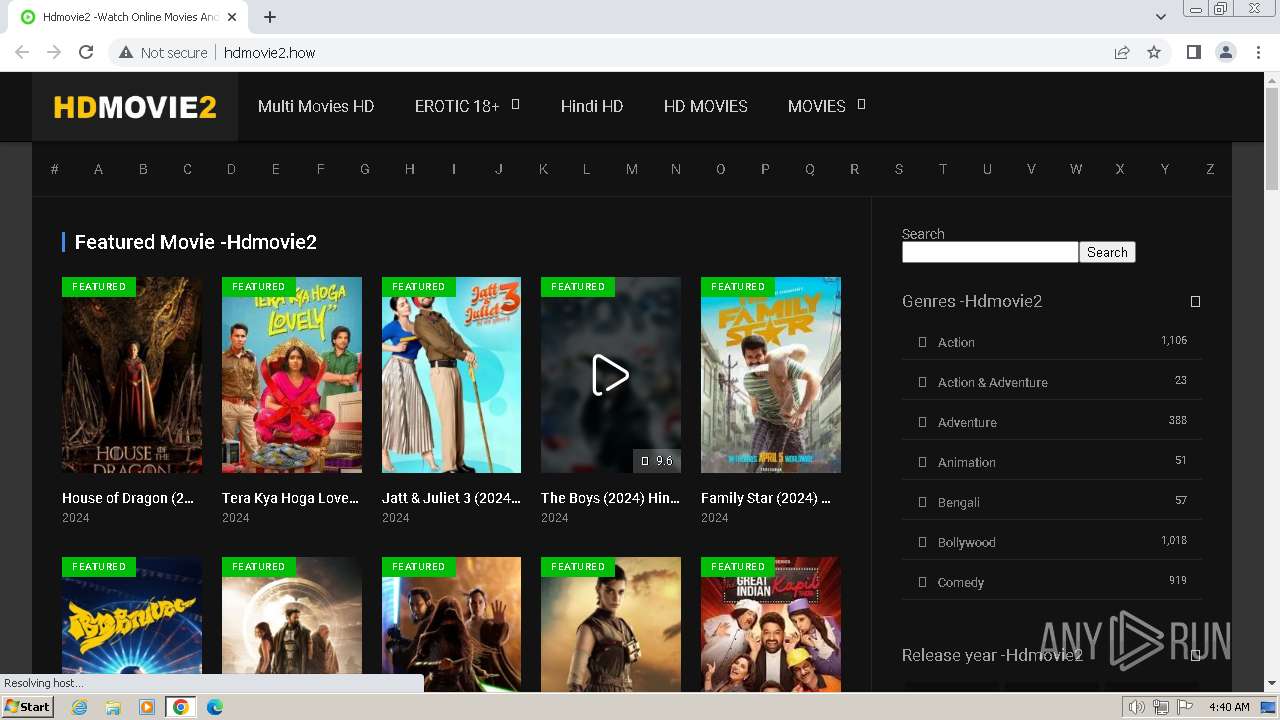Image resolution: width=1280 pixels, height=720 pixels.
Task: Play The Boys featured movie
Action: [611, 375]
